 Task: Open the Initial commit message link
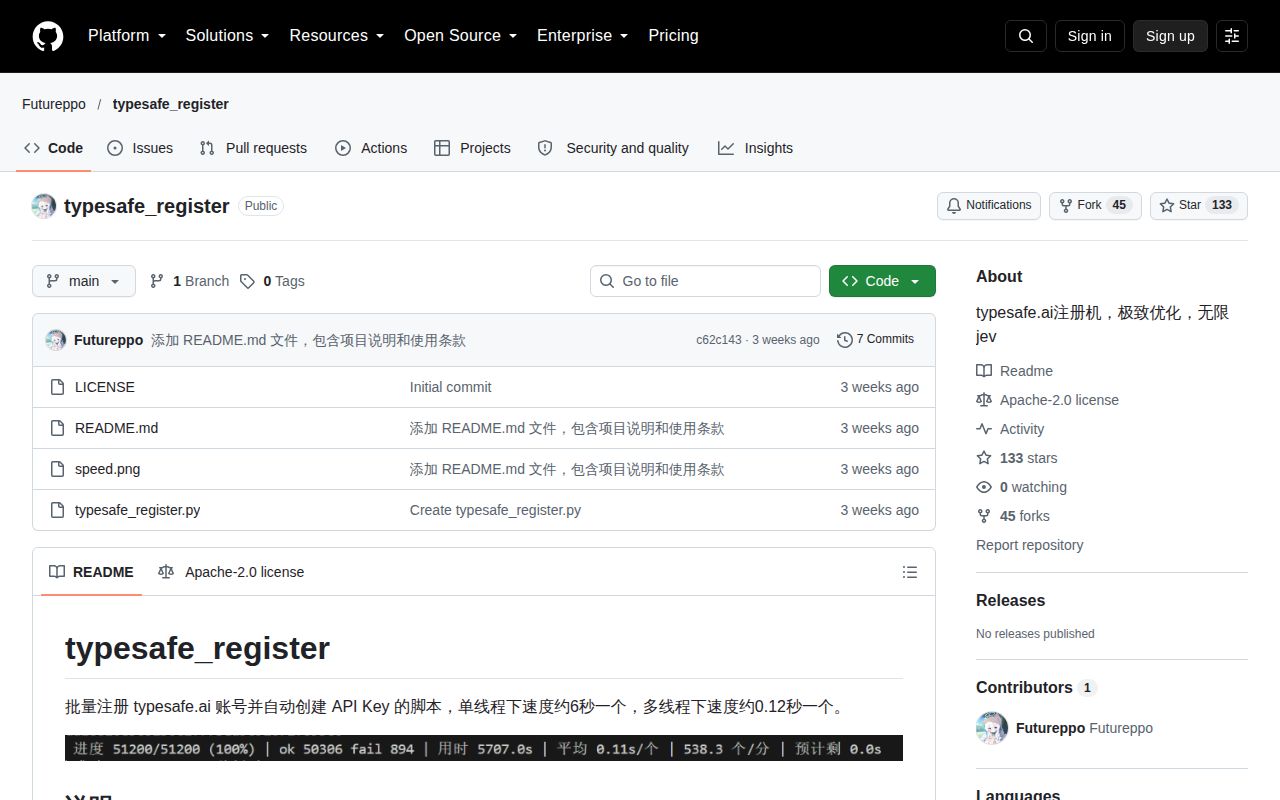pyautogui.click(x=451, y=387)
